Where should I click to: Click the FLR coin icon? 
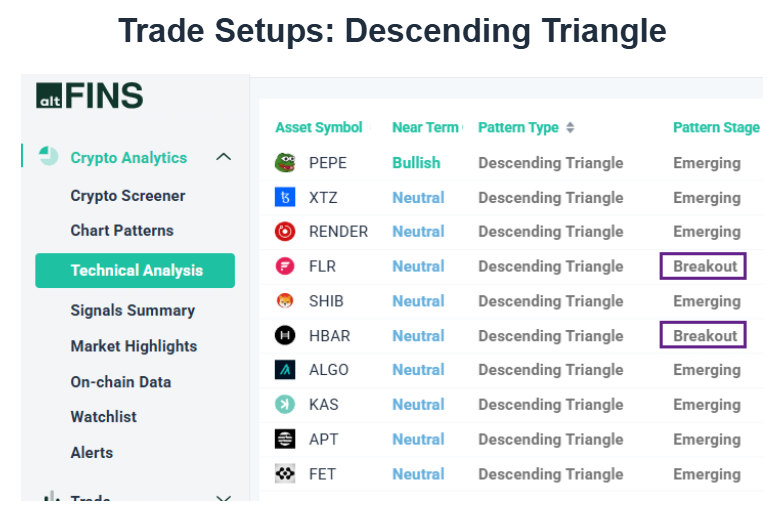(x=285, y=266)
